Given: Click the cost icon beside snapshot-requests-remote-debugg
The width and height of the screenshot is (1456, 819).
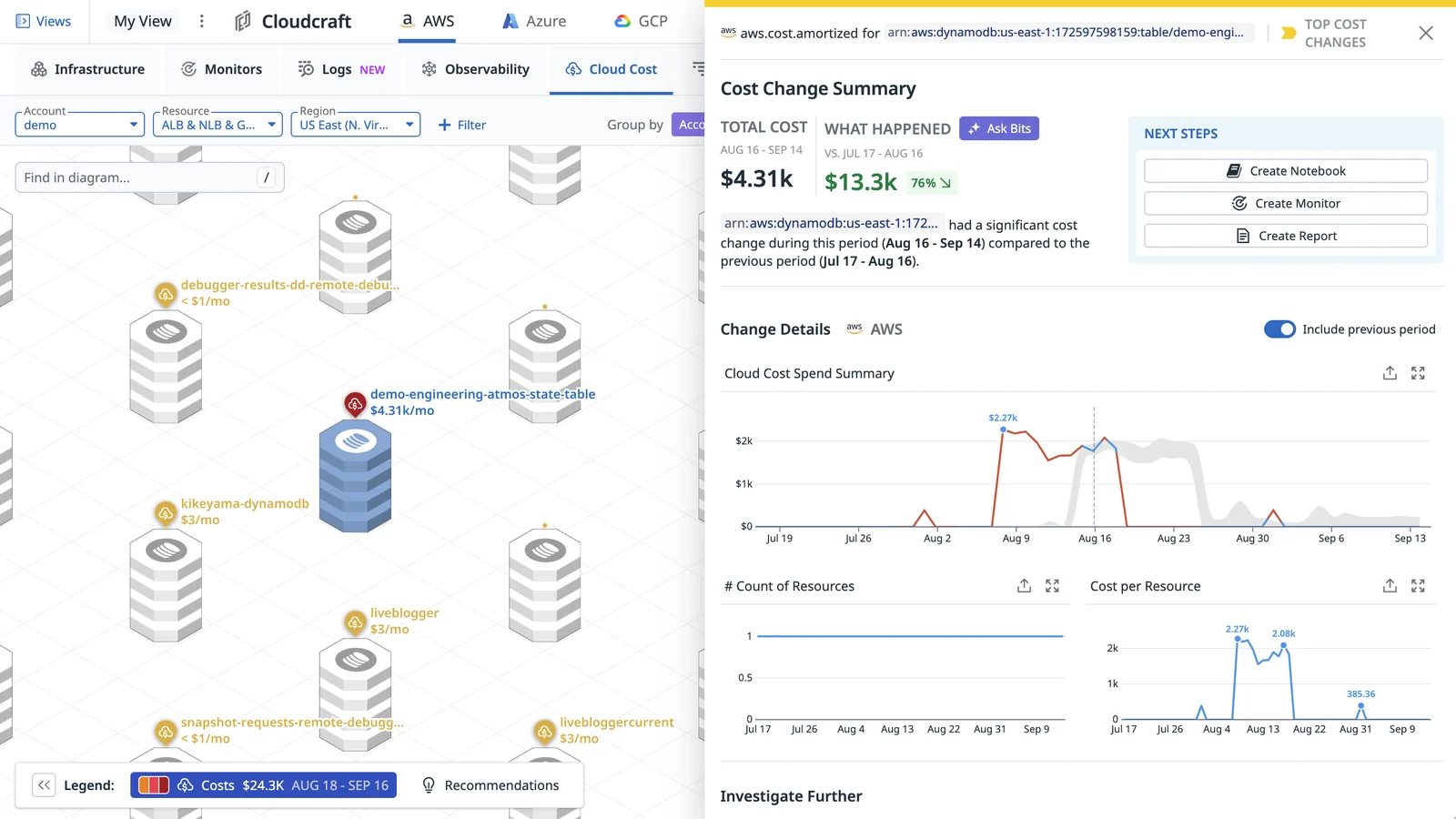Looking at the screenshot, I should click(166, 731).
